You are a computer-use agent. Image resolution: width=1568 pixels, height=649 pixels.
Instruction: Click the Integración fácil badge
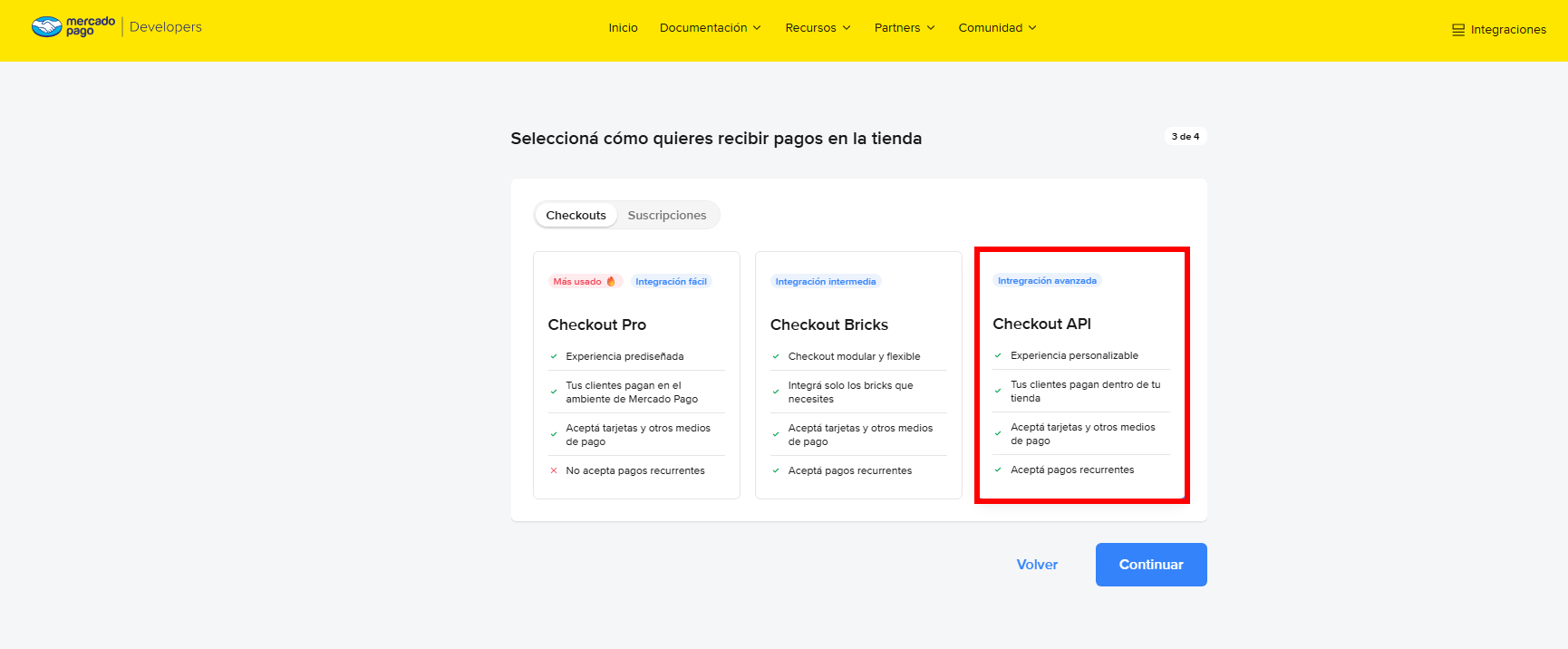coord(672,281)
